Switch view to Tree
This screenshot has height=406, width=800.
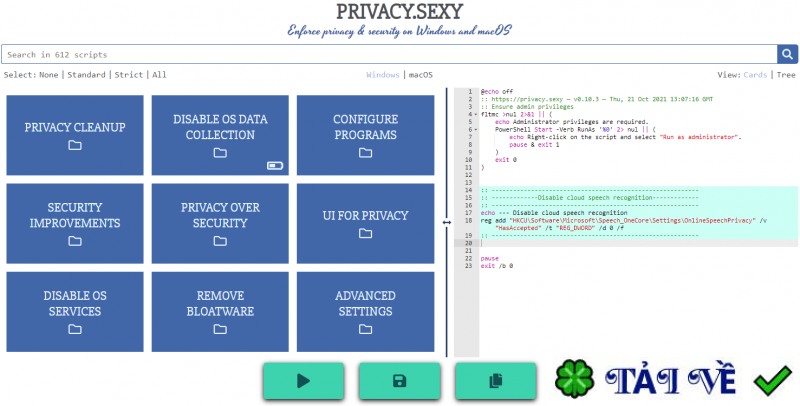[786, 75]
